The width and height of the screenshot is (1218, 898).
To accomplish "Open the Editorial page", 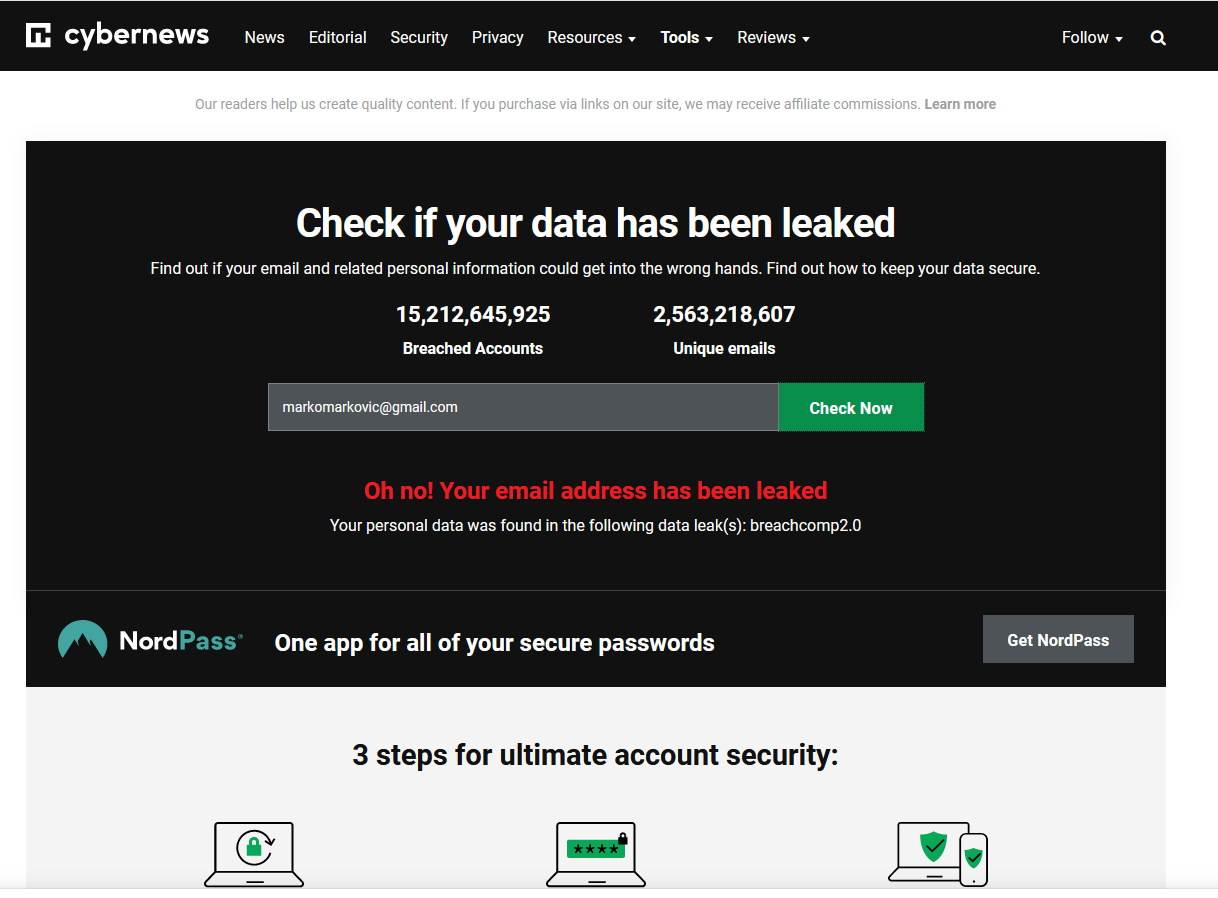I will tap(337, 37).
